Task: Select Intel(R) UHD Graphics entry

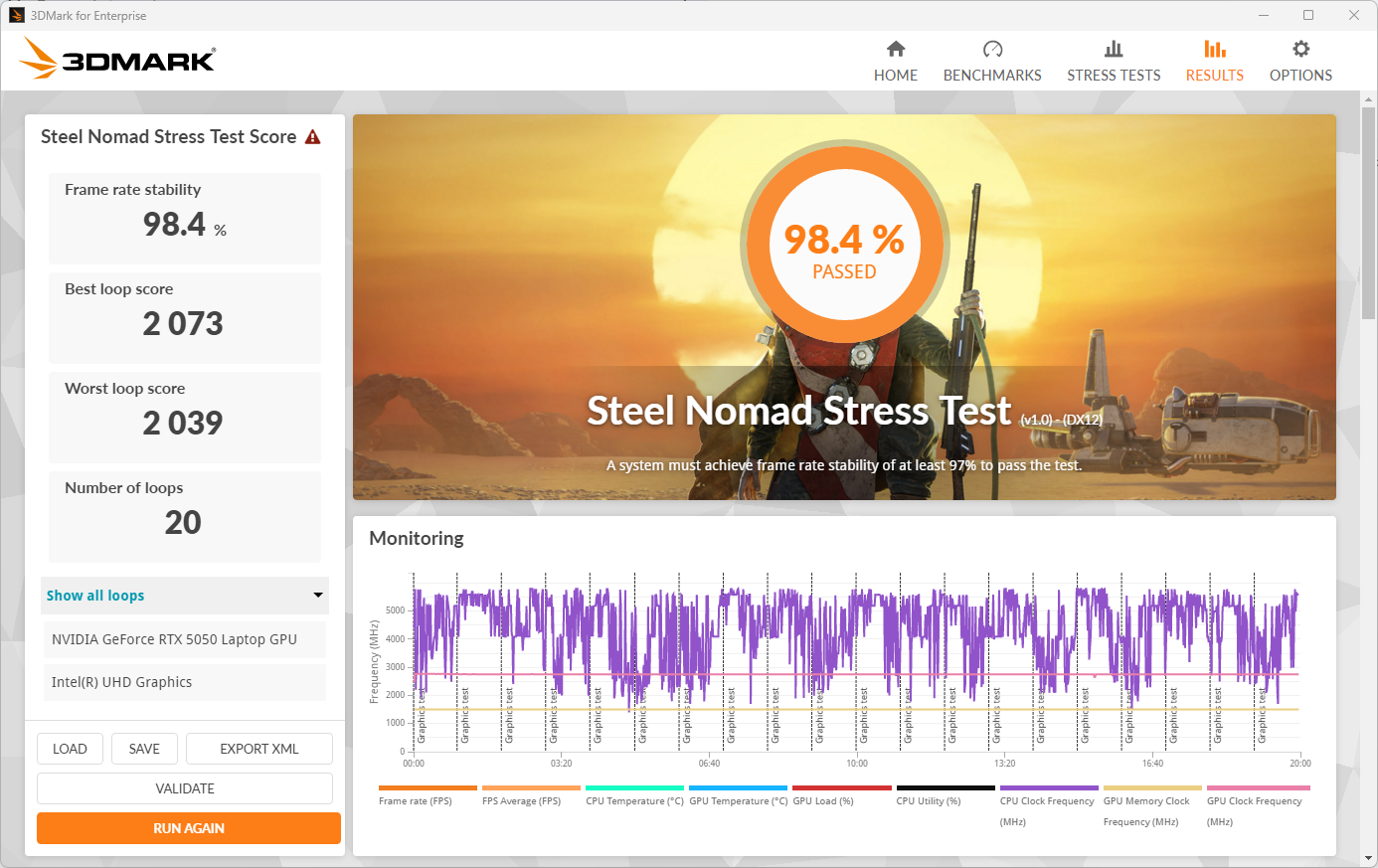Action: click(x=185, y=682)
